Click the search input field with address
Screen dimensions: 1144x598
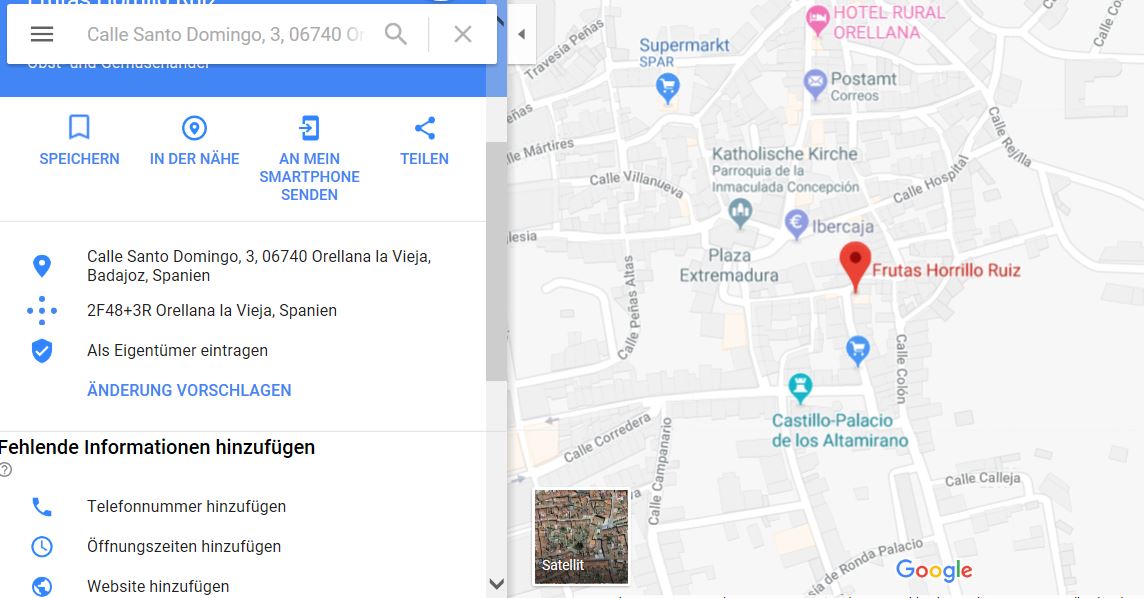click(225, 34)
